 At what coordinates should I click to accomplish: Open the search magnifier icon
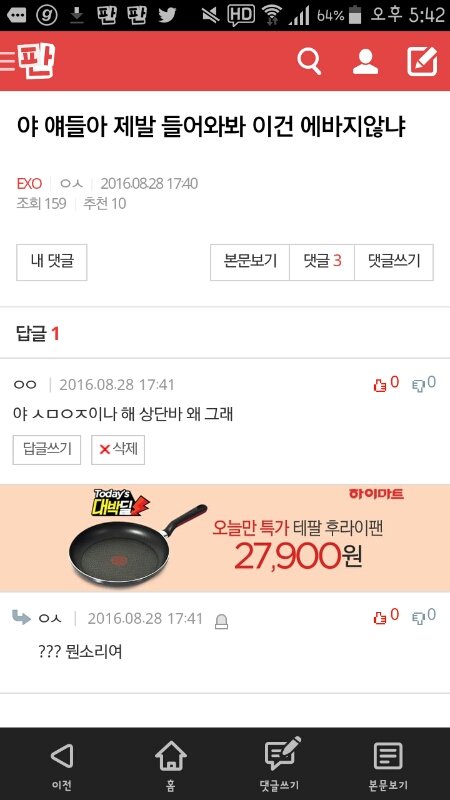click(x=309, y=62)
